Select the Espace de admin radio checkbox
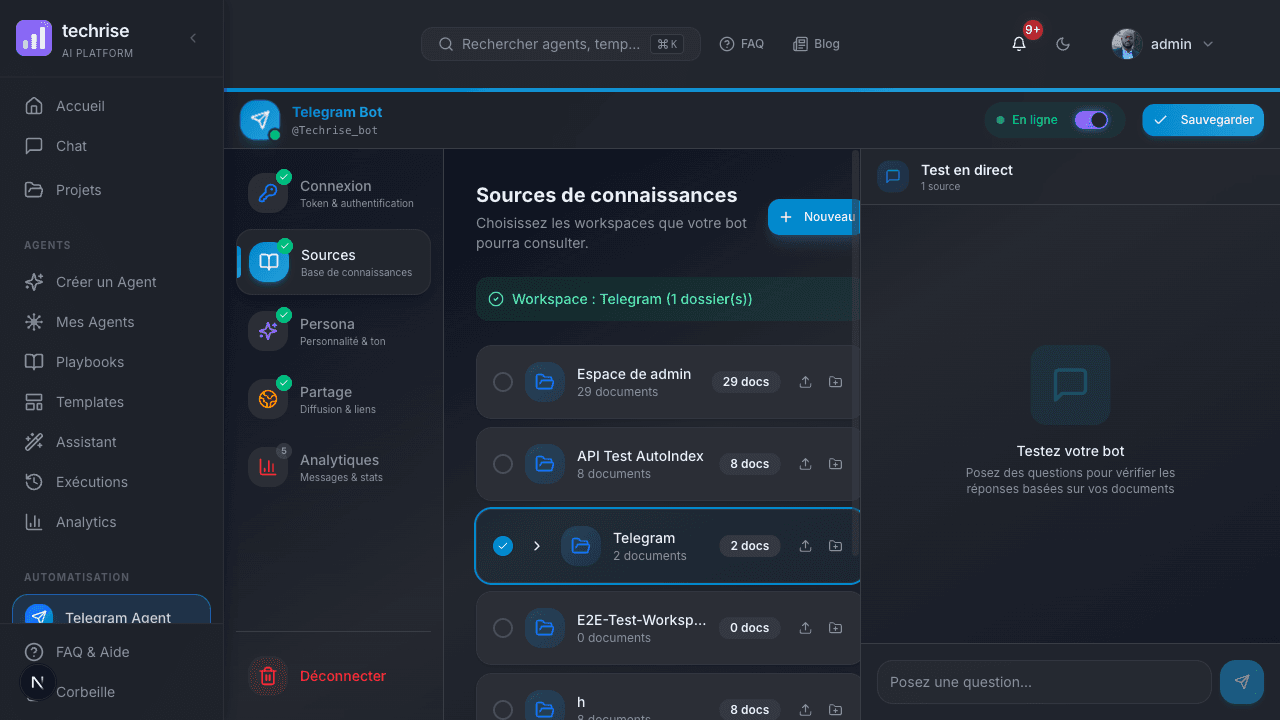This screenshot has width=1280, height=720. click(x=503, y=382)
